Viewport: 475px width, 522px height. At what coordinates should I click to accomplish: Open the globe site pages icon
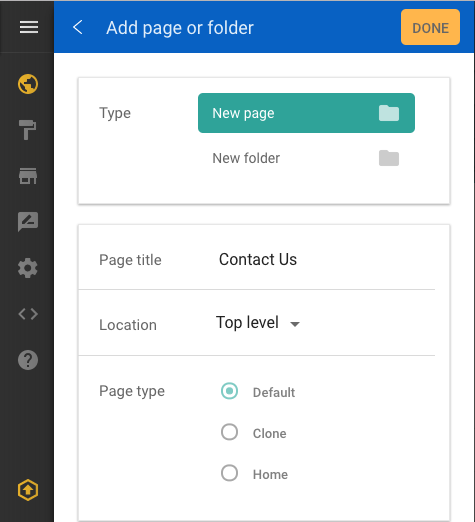click(28, 84)
